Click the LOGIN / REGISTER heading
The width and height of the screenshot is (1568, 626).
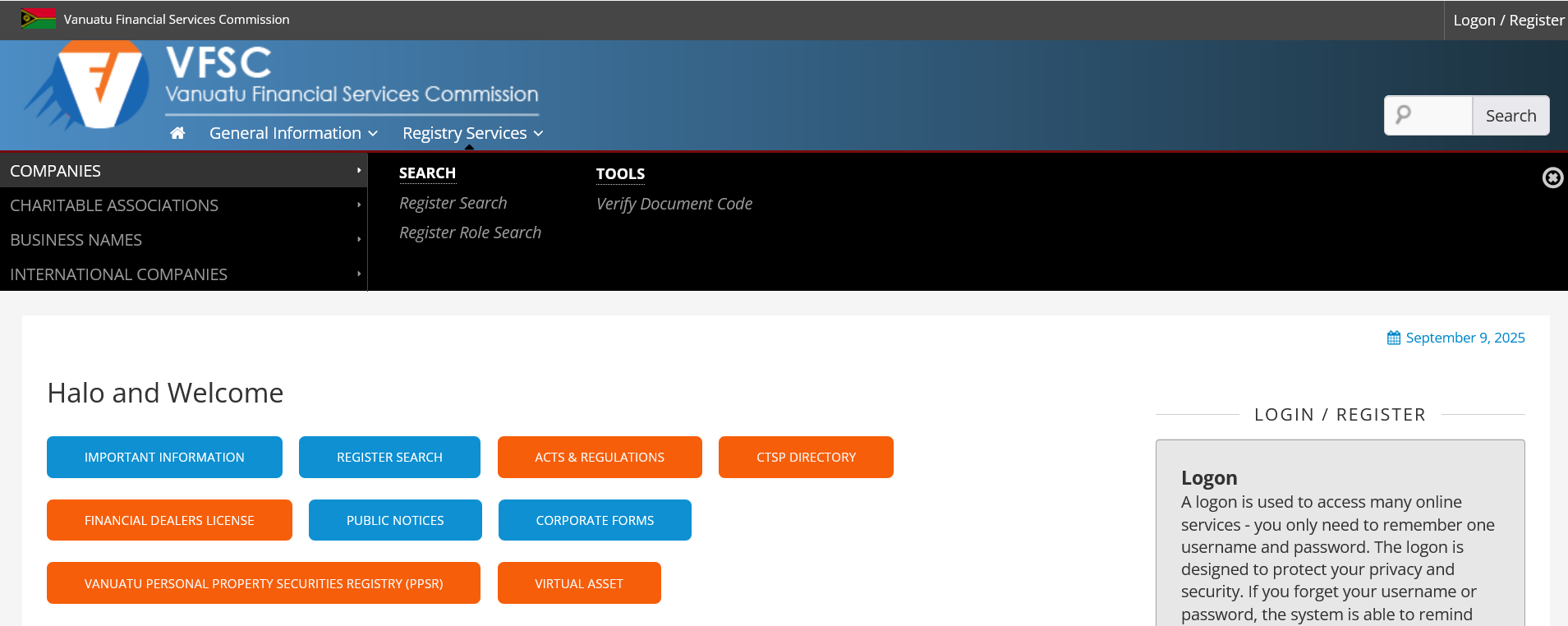(x=1340, y=415)
